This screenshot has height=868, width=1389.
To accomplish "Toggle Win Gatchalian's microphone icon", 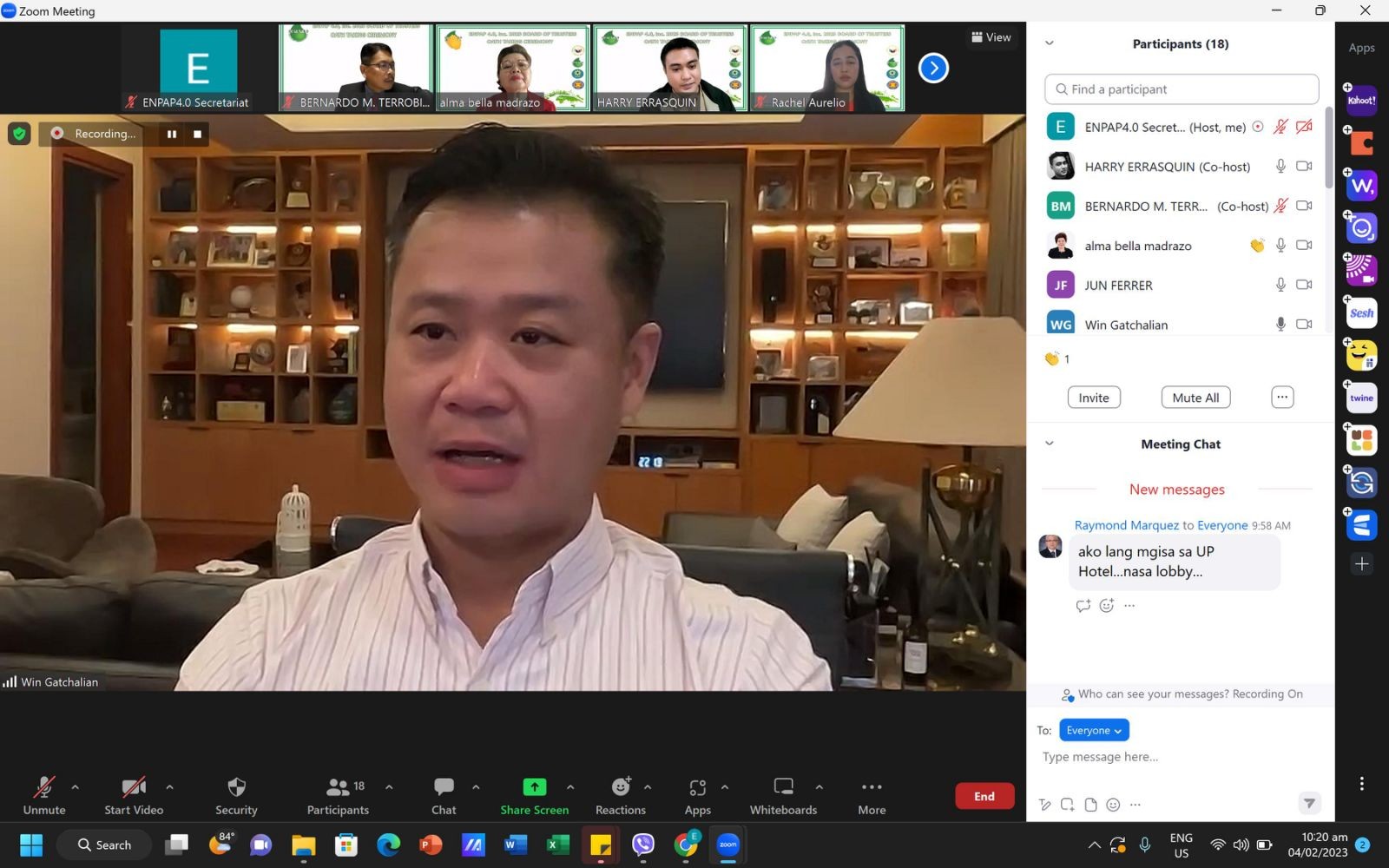I will (x=1280, y=324).
